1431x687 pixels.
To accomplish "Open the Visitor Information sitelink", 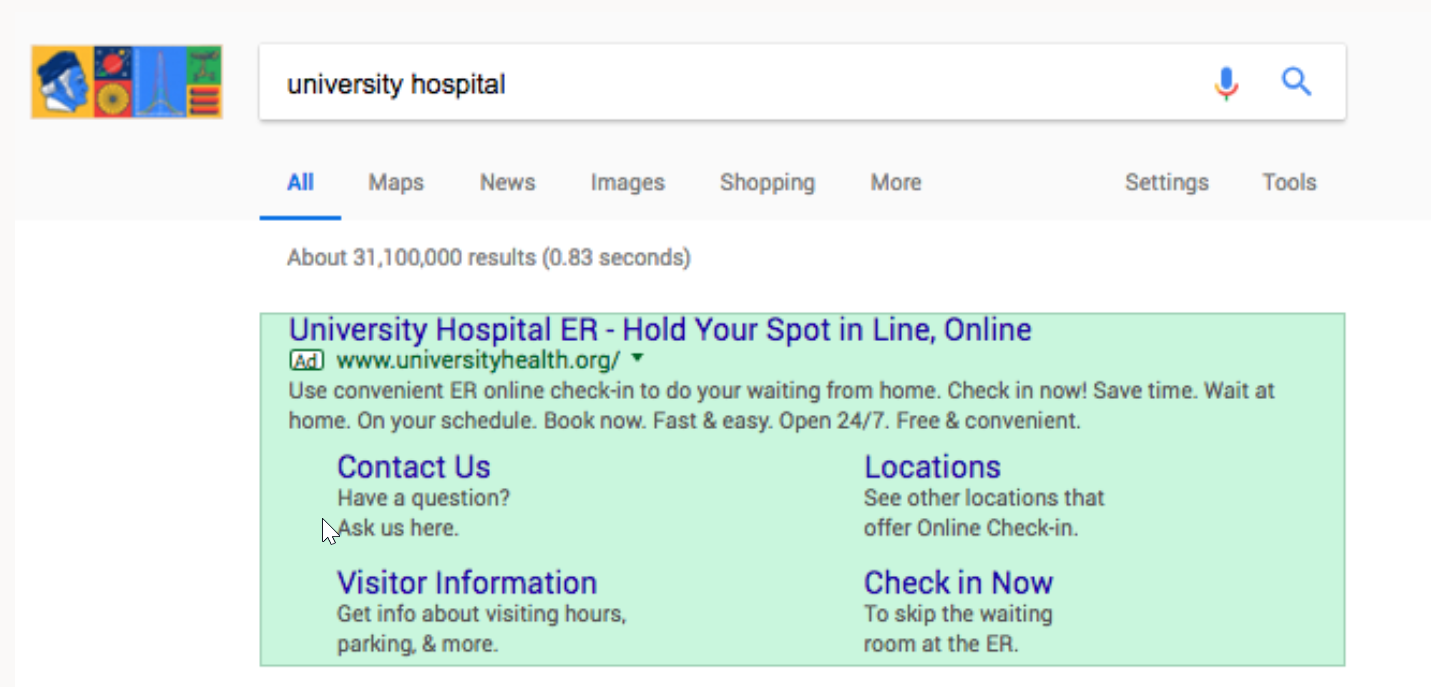I will [467, 582].
